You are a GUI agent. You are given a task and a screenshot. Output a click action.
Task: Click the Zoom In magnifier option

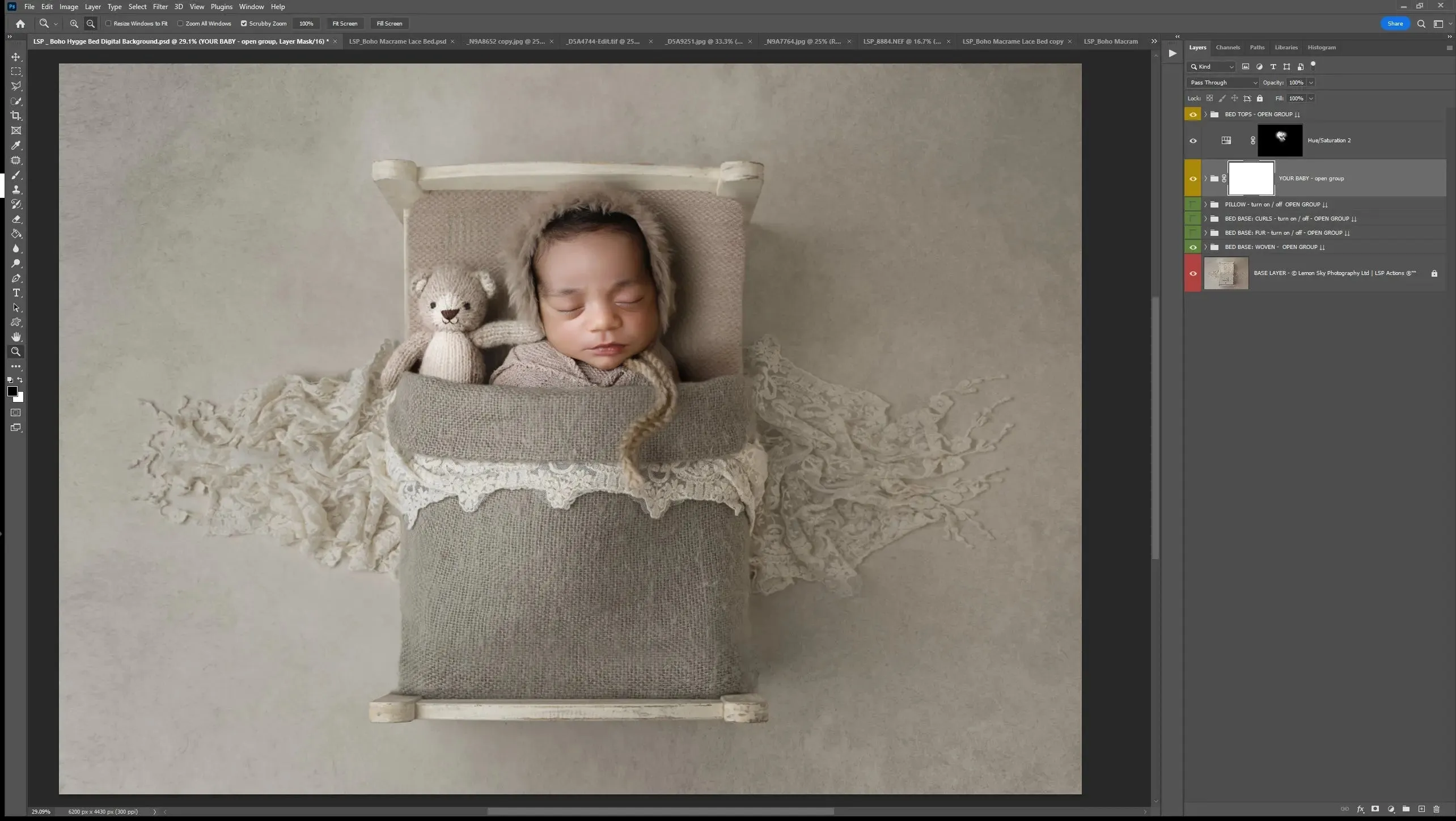pos(74,23)
